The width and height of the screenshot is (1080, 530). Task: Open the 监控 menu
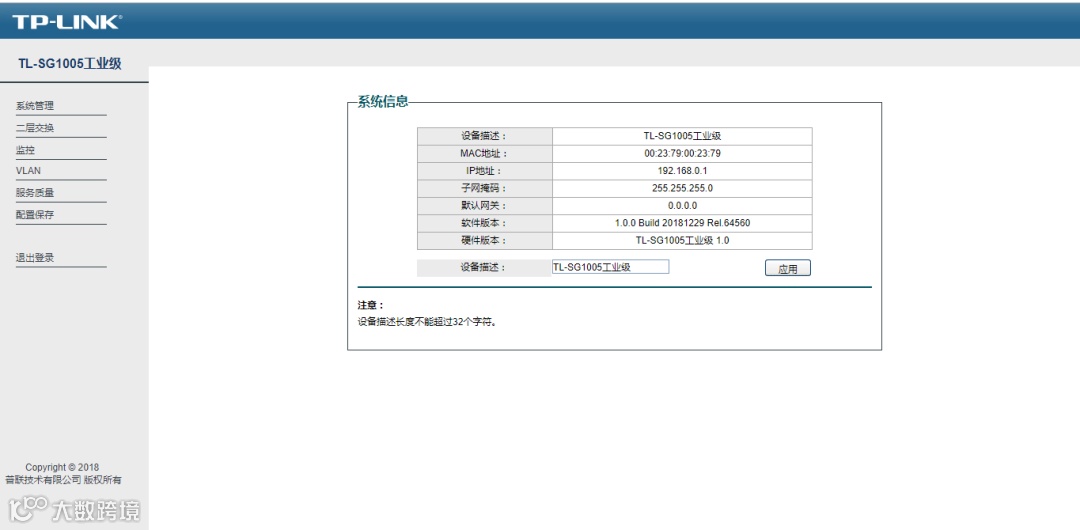(x=25, y=150)
